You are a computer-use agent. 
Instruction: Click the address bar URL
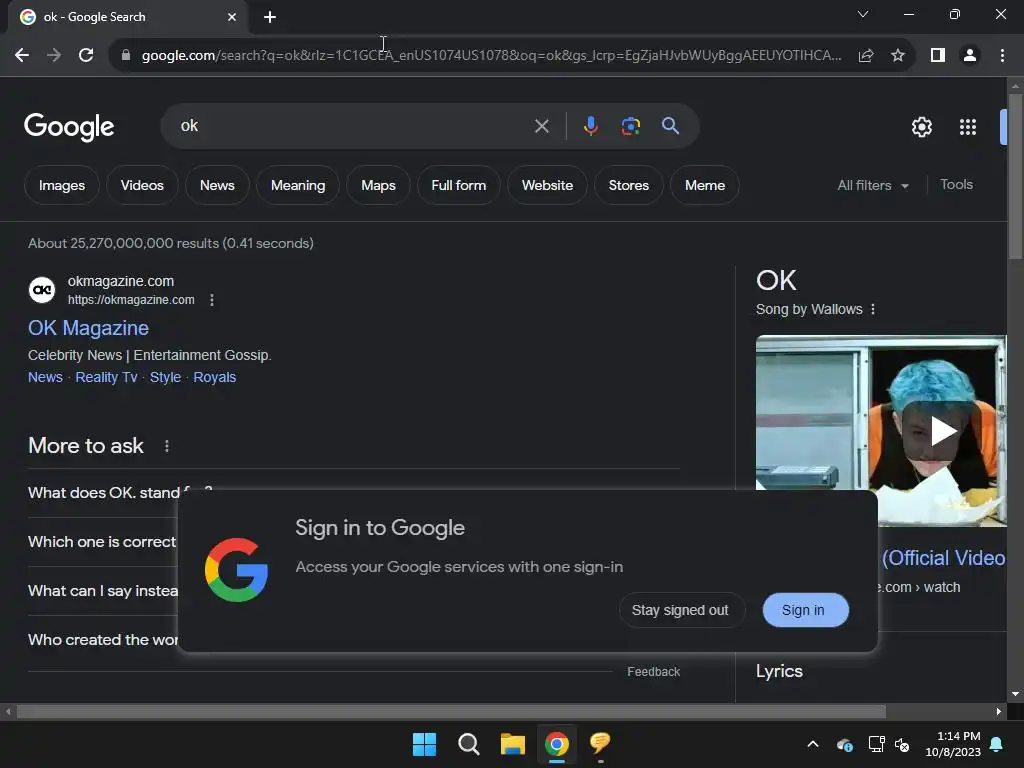pyautogui.click(x=491, y=56)
